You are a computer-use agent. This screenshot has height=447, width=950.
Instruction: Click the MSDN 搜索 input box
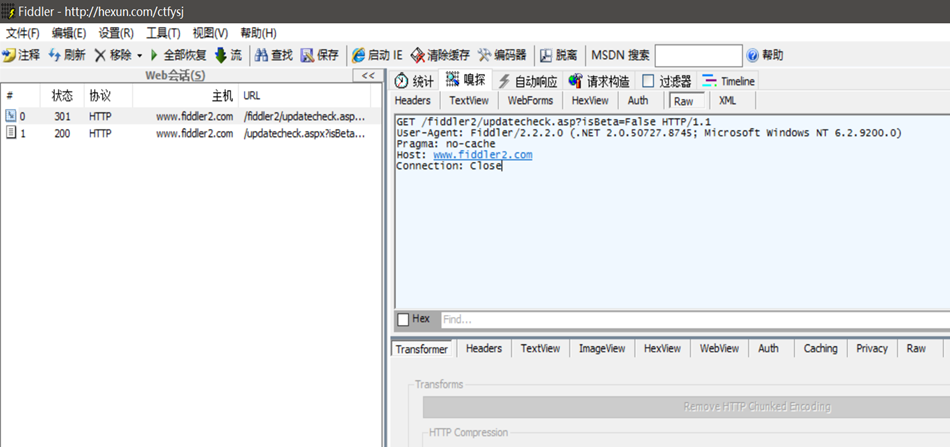698,56
